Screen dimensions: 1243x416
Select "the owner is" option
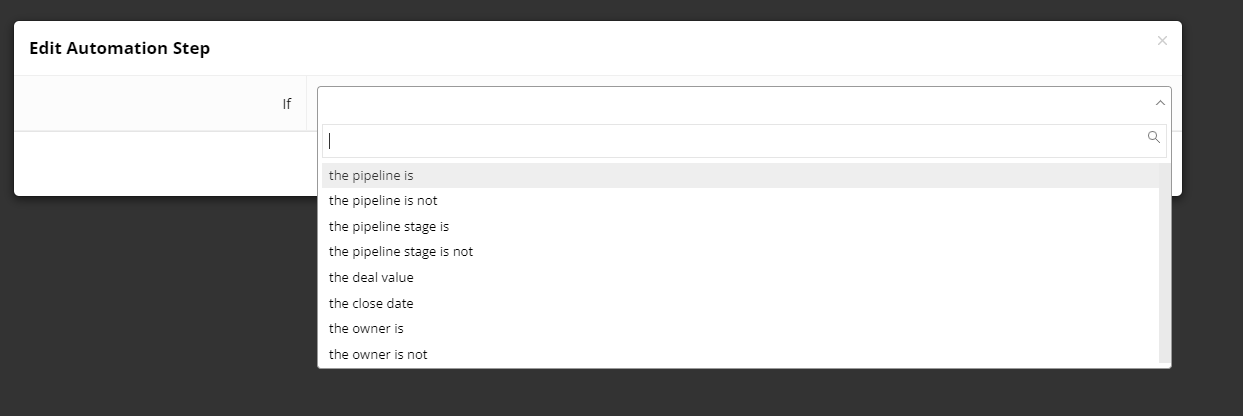[366, 329]
